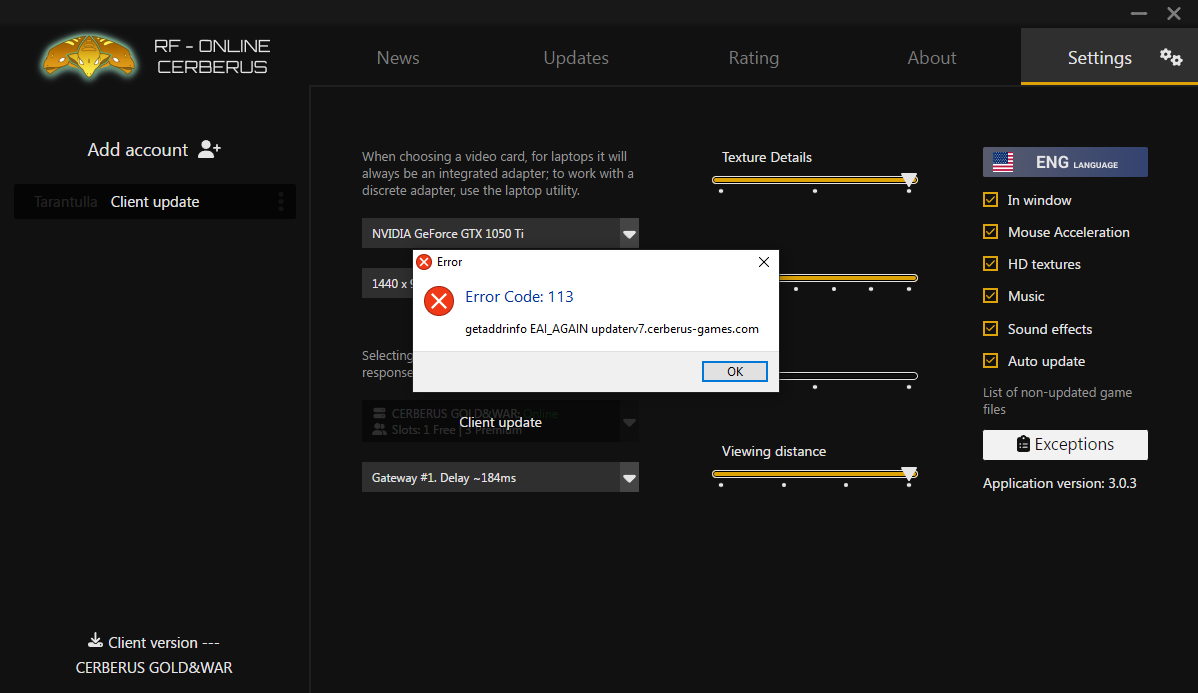Disable Sound effects checkbox

pos(990,329)
